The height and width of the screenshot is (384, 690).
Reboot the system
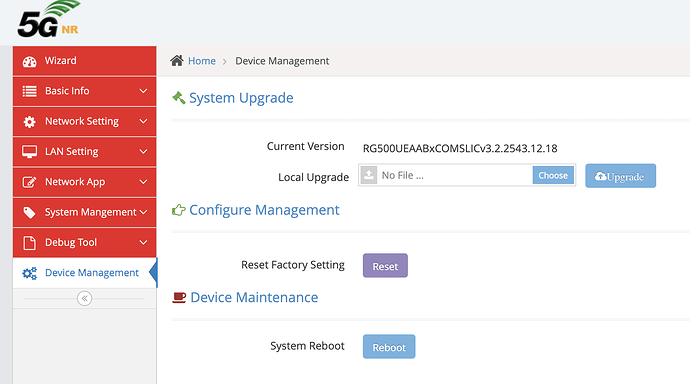[389, 347]
